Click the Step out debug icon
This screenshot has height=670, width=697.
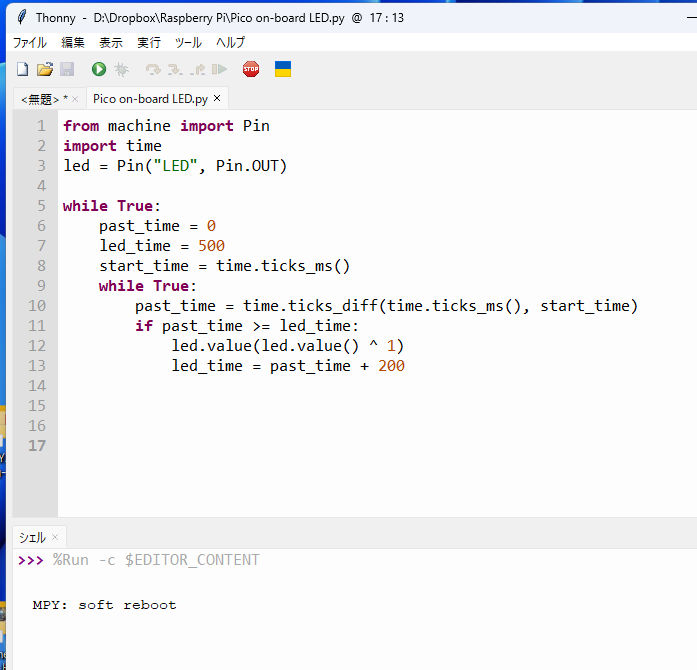(x=197, y=69)
